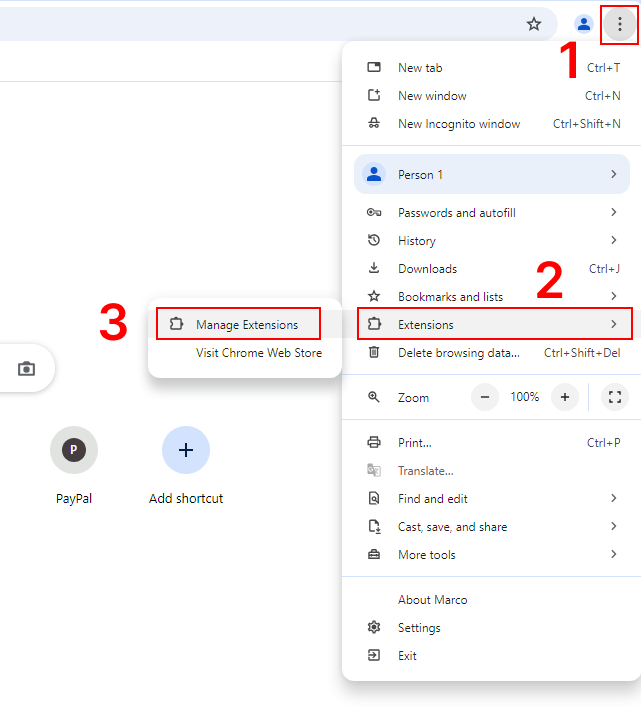Click the New window icon
Image resolution: width=641 pixels, height=708 pixels.
point(374,95)
